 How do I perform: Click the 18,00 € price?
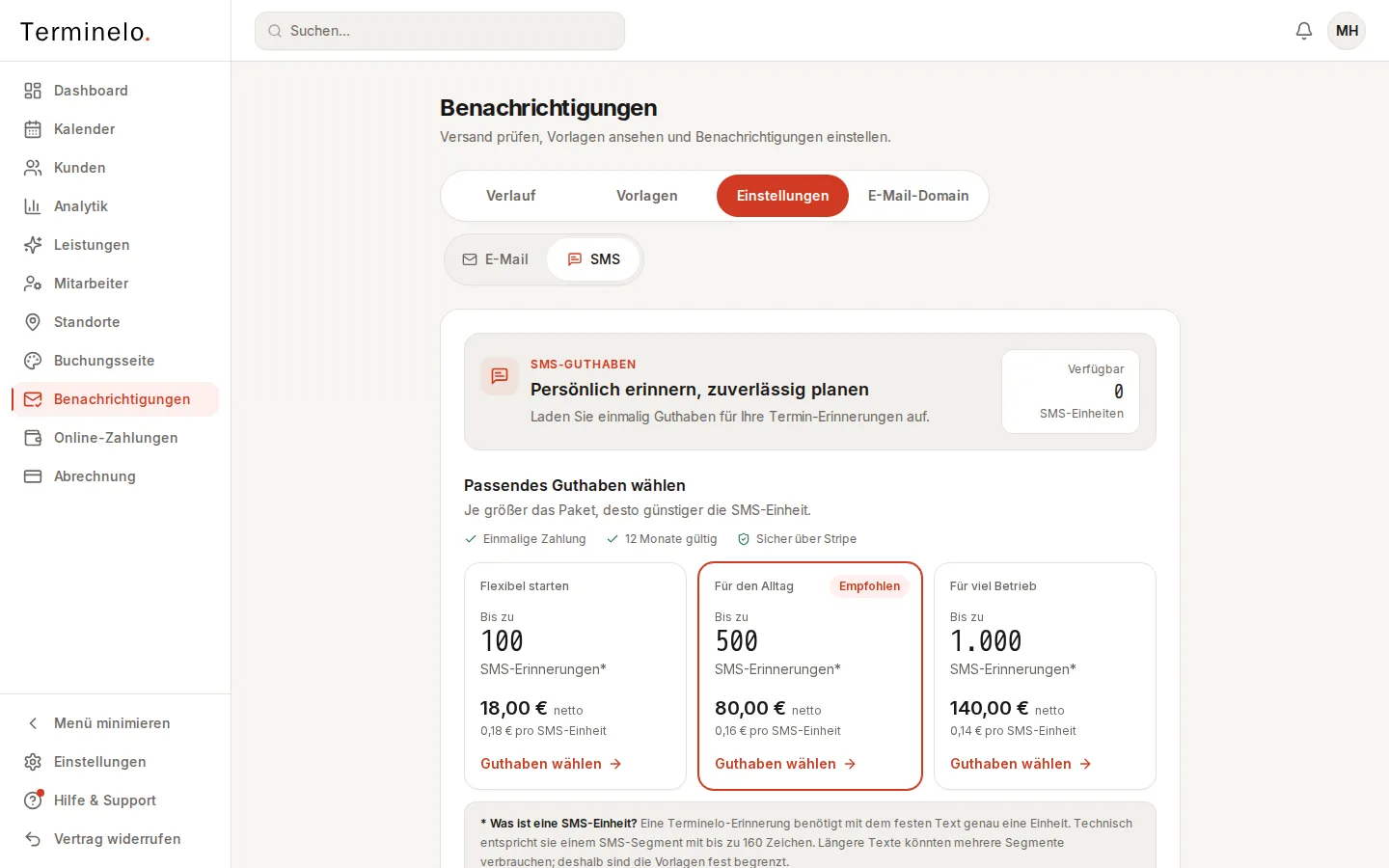click(x=513, y=708)
